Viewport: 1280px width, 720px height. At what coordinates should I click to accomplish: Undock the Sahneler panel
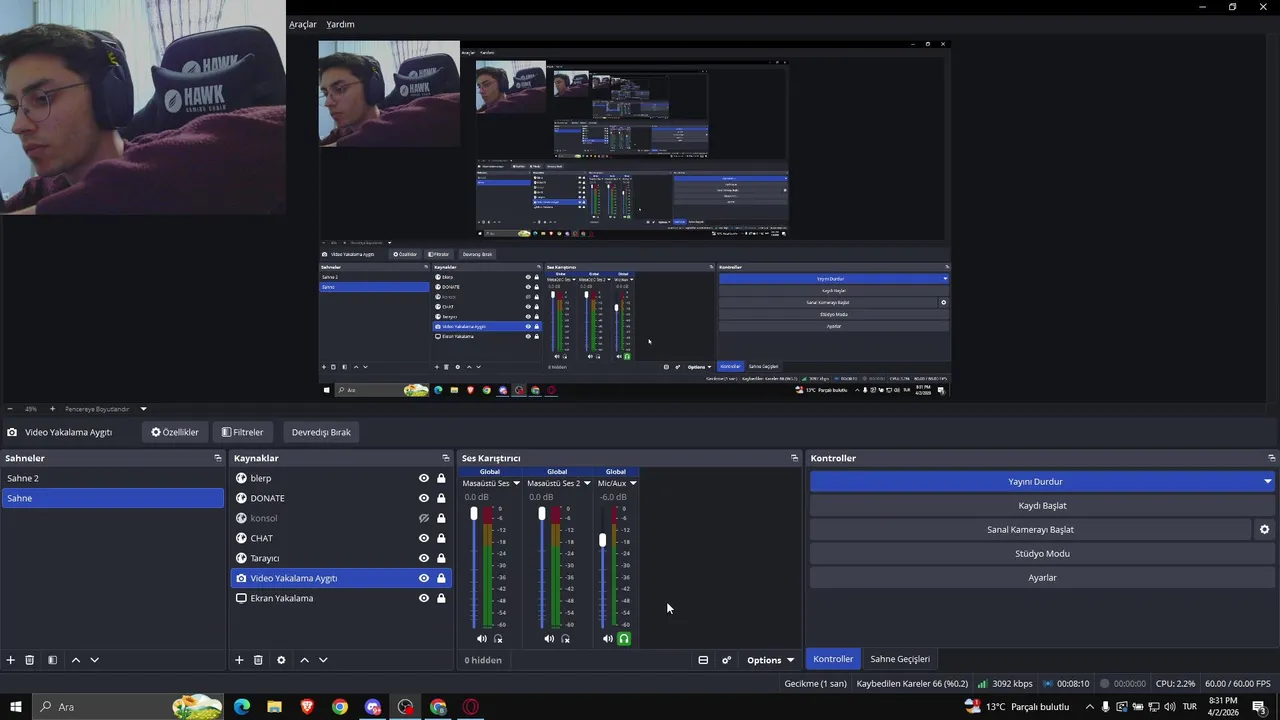click(218, 458)
